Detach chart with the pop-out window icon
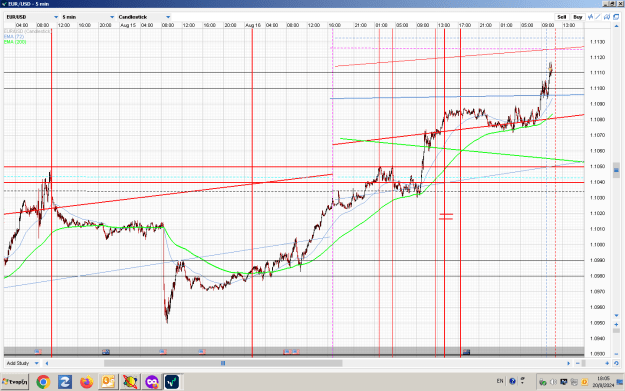Image resolution: width=625 pixels, height=391 pixels. tap(616, 17)
